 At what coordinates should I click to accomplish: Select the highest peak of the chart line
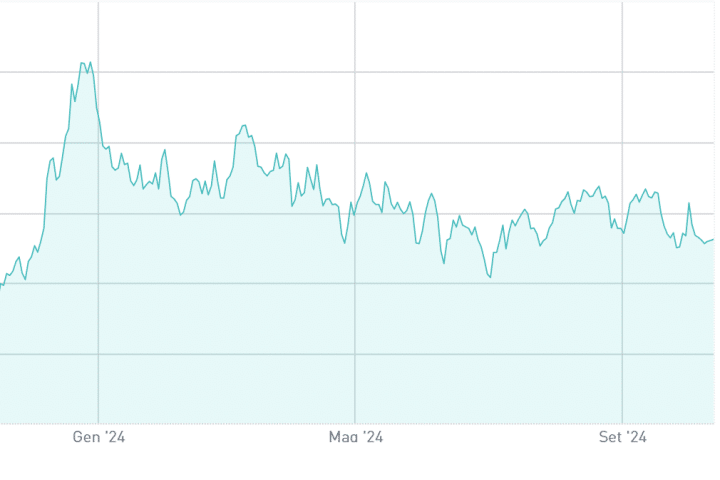pyautogui.click(x=82, y=63)
